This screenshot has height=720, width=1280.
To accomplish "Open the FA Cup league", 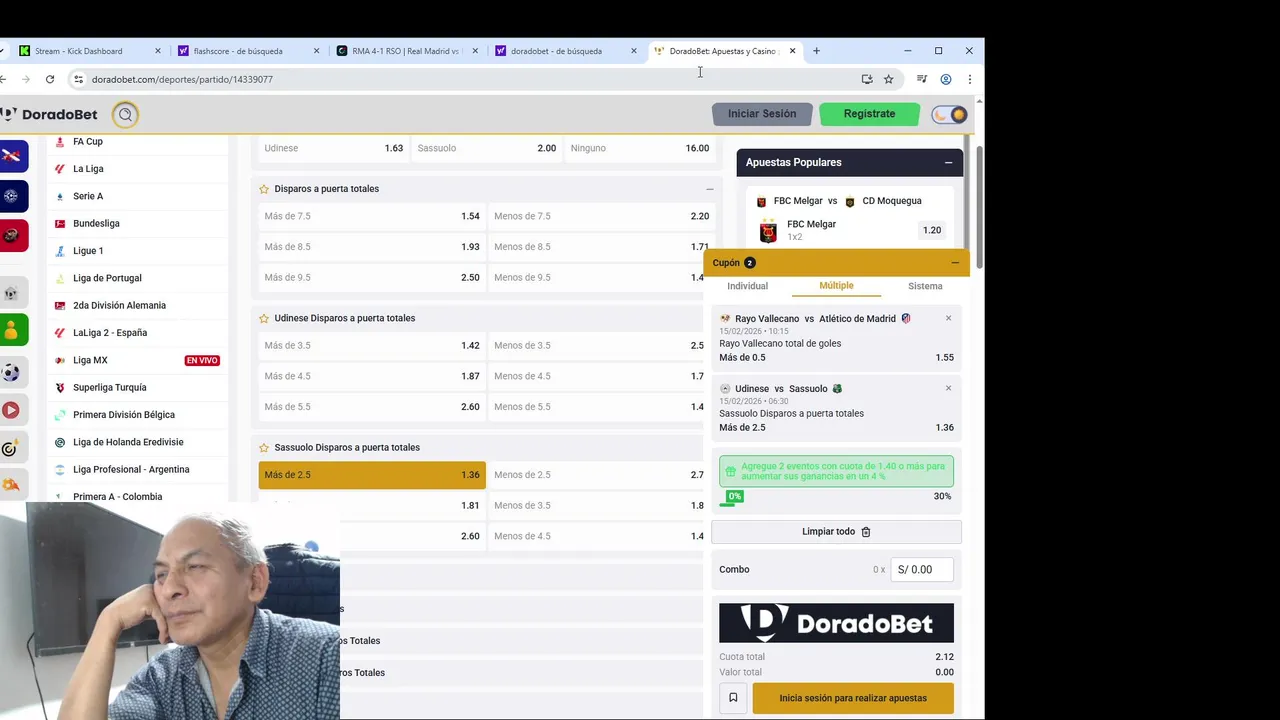I will (x=88, y=142).
